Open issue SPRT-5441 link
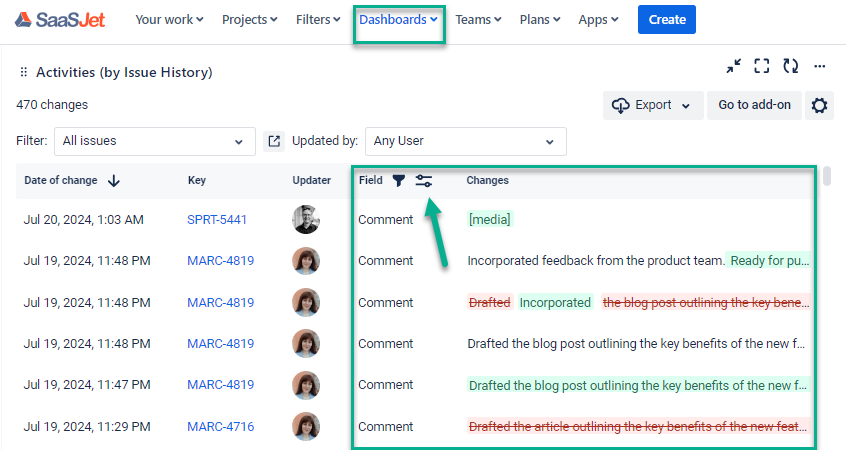 click(x=217, y=219)
